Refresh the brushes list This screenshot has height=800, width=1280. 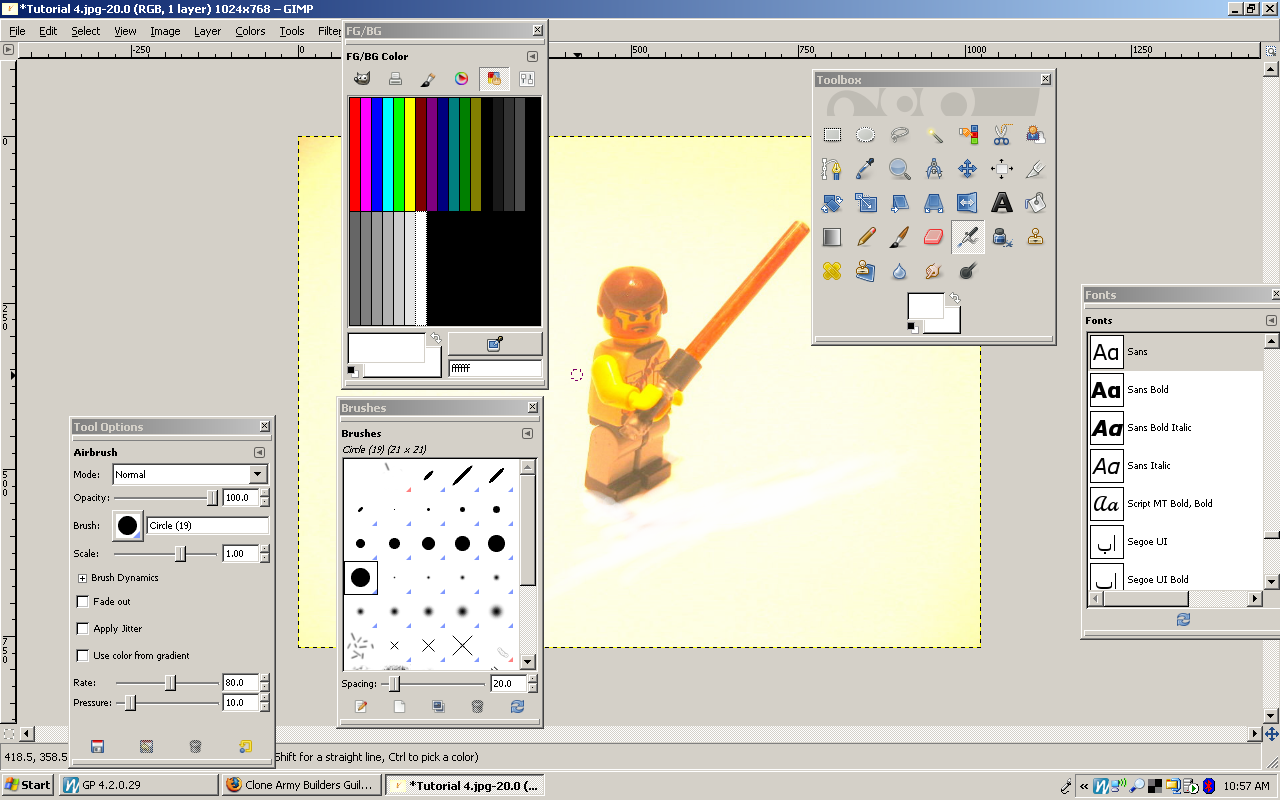pos(517,706)
